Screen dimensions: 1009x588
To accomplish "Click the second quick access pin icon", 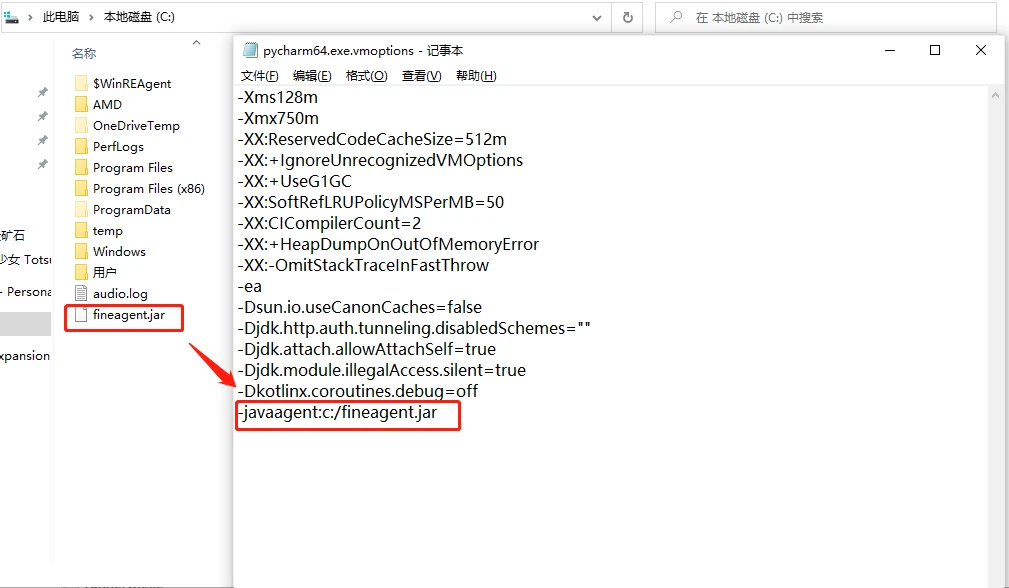I will click(x=42, y=116).
